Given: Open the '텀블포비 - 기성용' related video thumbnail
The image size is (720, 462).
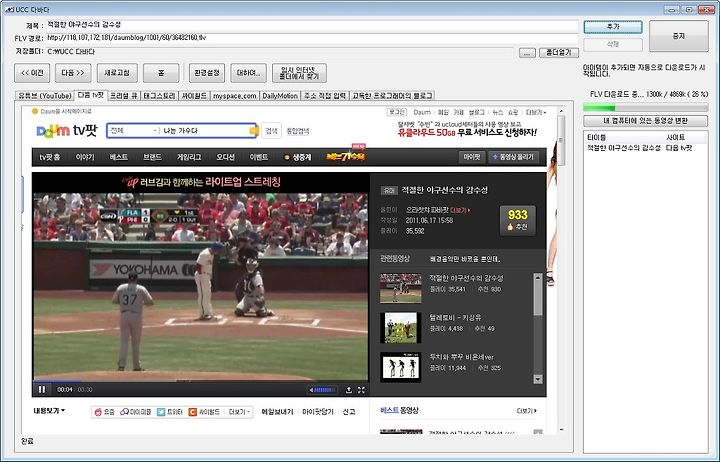Looking at the screenshot, I should 400,327.
